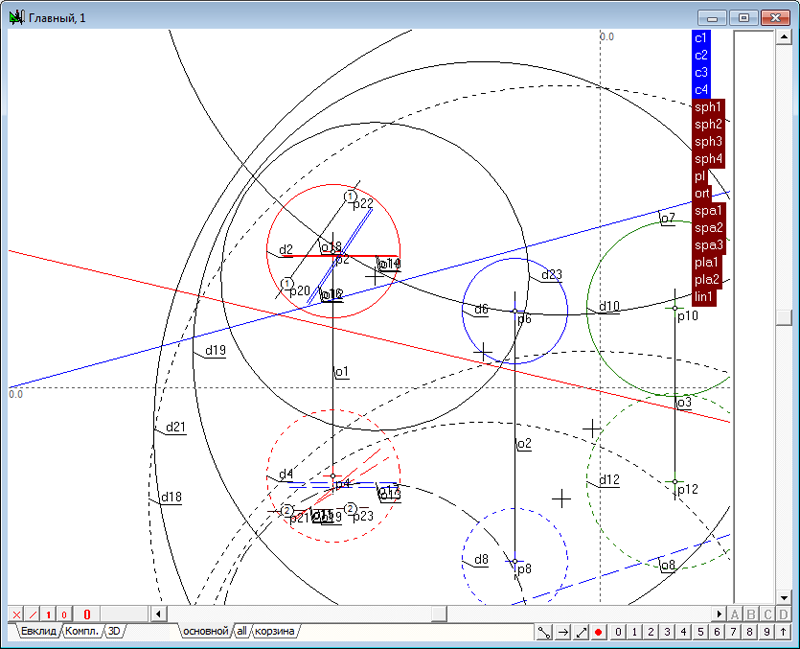The image size is (800, 649).
Task: Select the diagonal double arrow tool icon
Action: pos(581,632)
